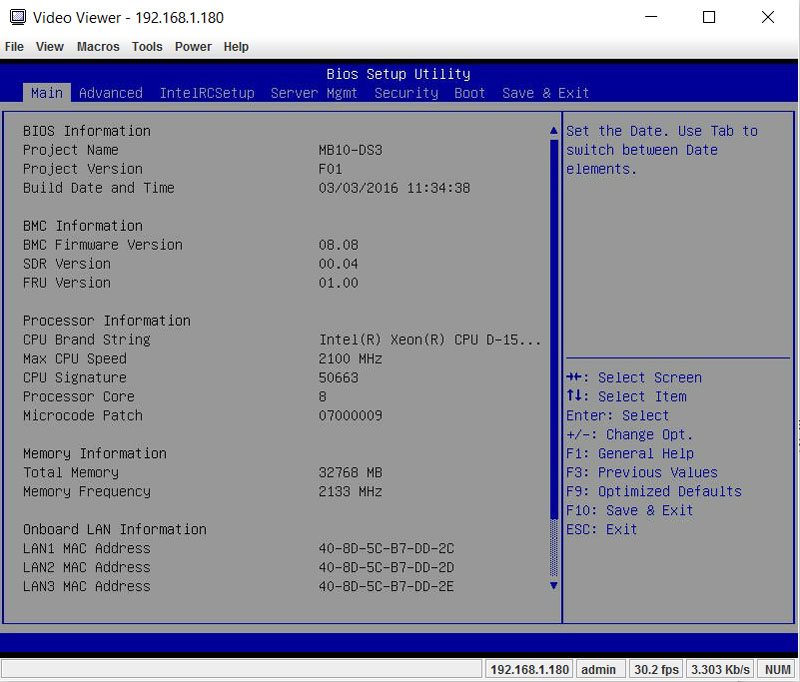Image resolution: width=800 pixels, height=682 pixels.
Task: Maximize the Video Viewer window
Action: coord(709,17)
